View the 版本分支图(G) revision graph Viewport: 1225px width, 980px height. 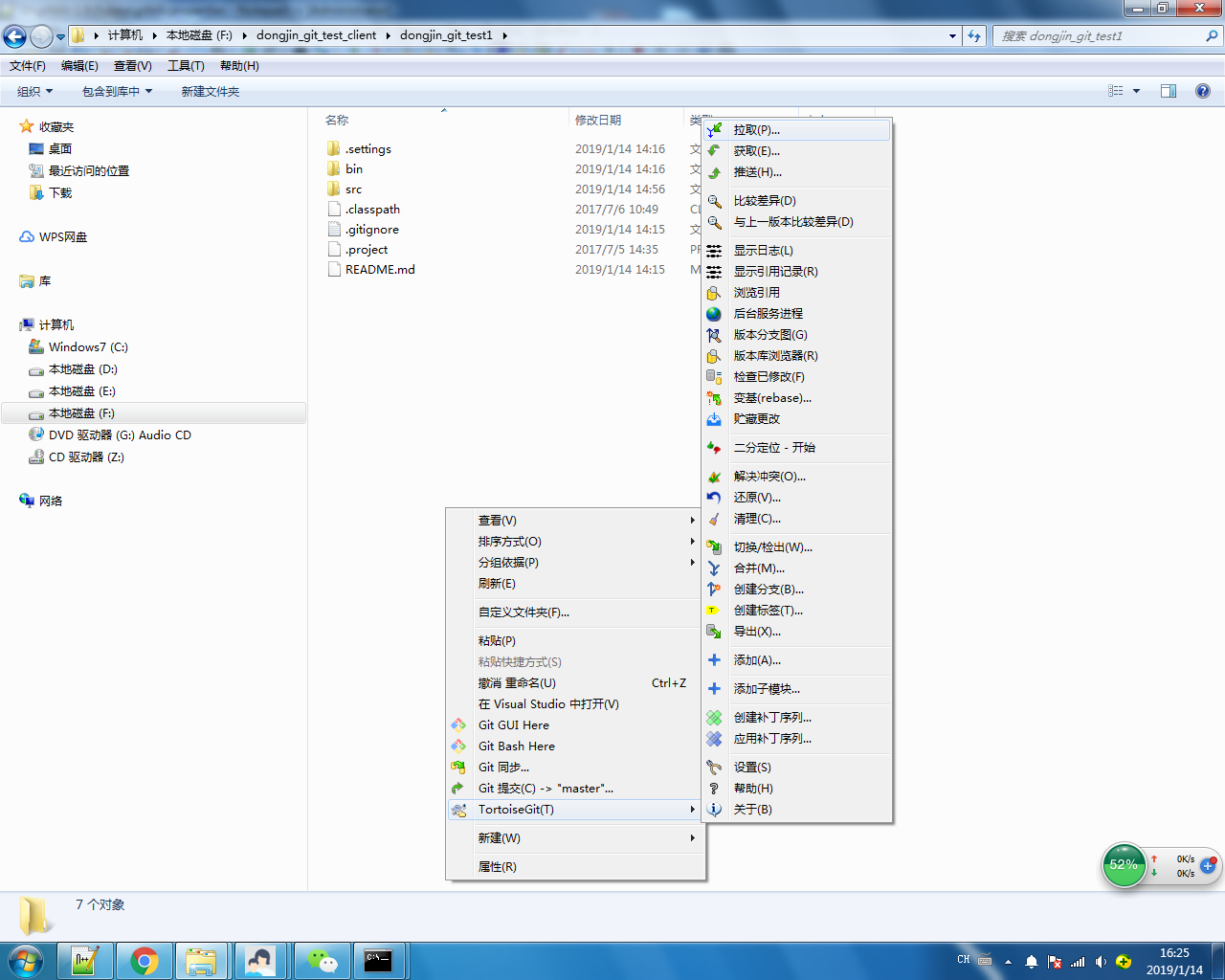pyautogui.click(x=770, y=335)
